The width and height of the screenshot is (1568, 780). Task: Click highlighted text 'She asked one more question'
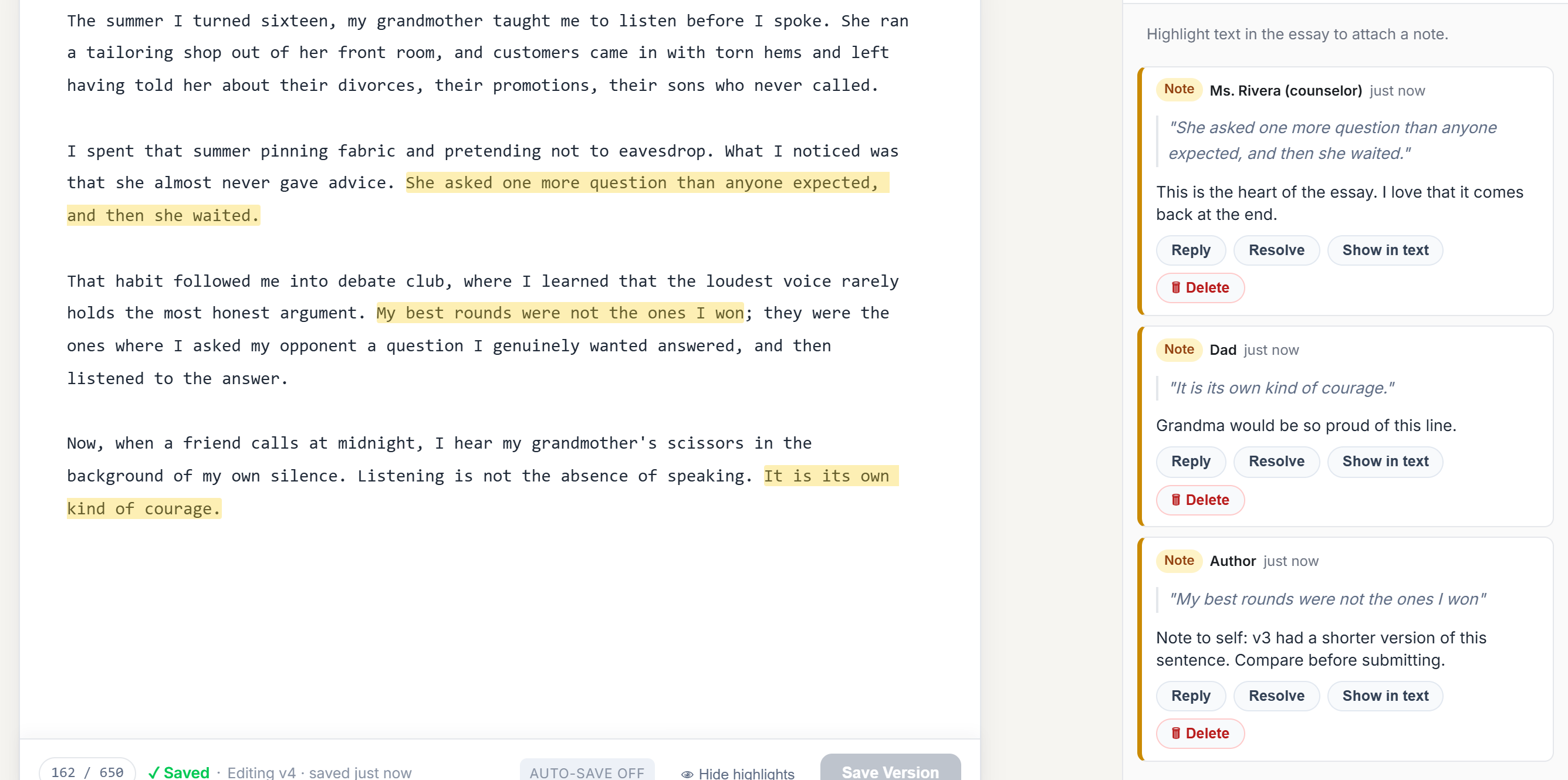pos(536,182)
